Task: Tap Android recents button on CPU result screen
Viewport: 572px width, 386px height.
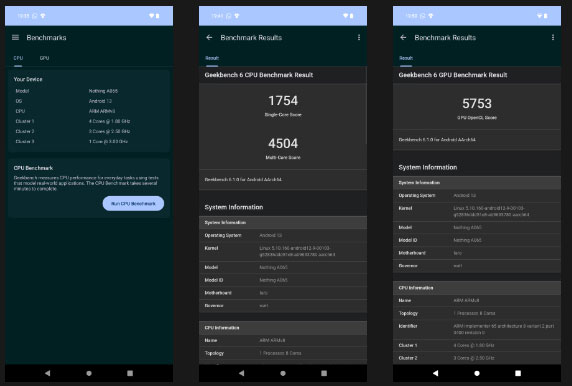Action: [x=324, y=373]
